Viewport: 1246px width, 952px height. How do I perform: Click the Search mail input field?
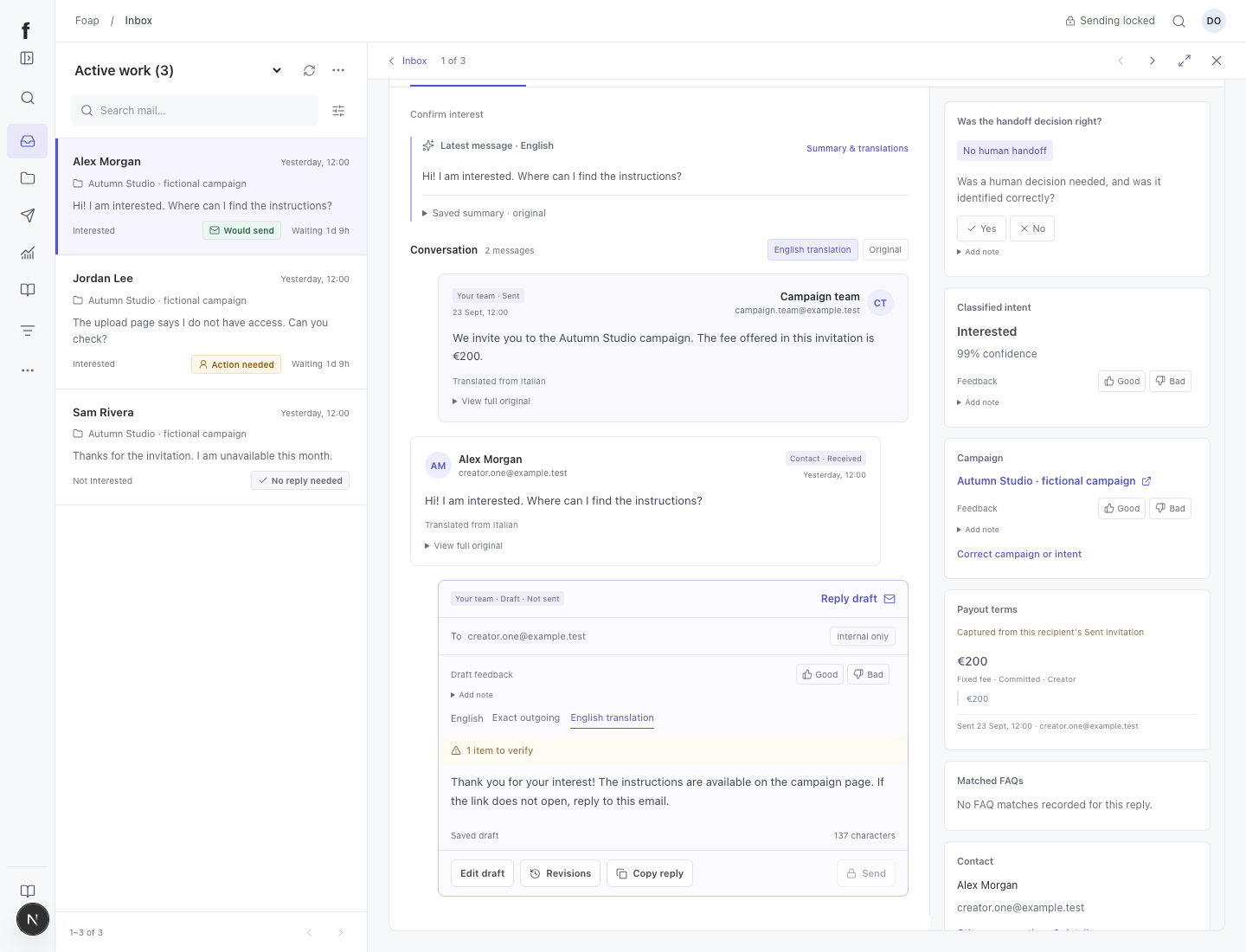(x=195, y=111)
